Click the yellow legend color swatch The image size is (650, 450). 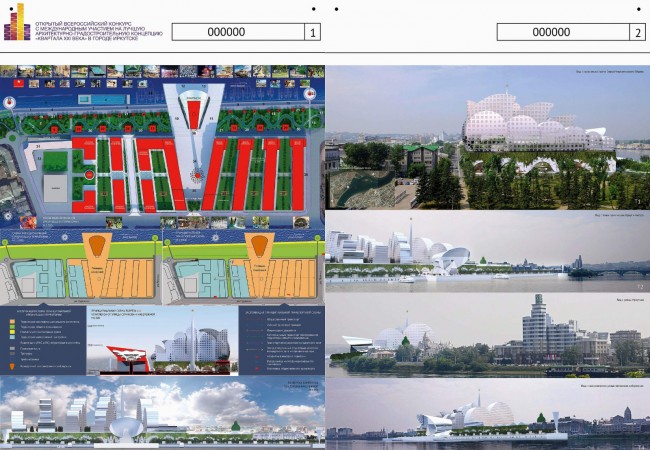coord(13,332)
